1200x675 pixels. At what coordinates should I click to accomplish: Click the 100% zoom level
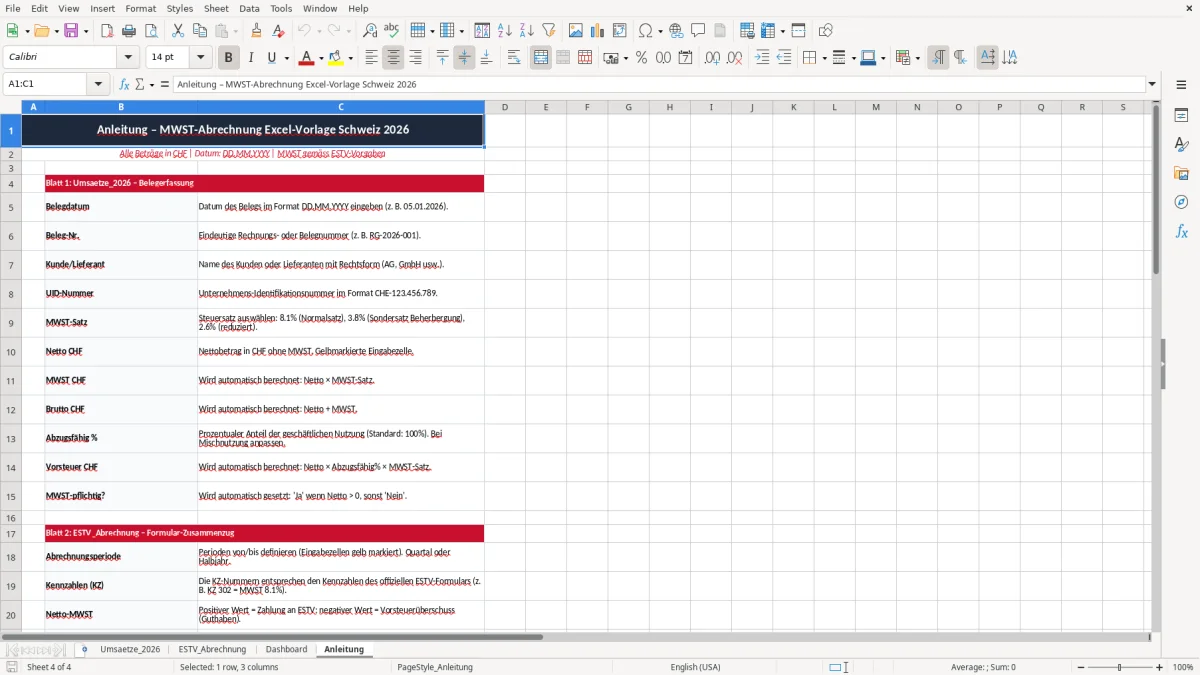click(1183, 667)
